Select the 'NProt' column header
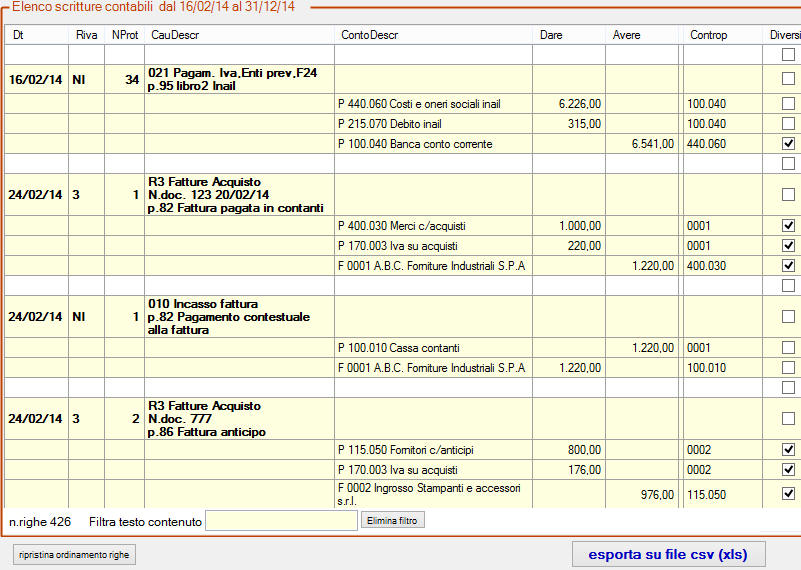 (x=124, y=35)
